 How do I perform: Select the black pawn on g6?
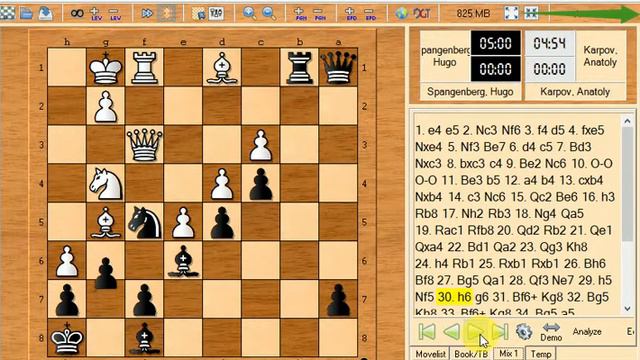[x=106, y=272]
